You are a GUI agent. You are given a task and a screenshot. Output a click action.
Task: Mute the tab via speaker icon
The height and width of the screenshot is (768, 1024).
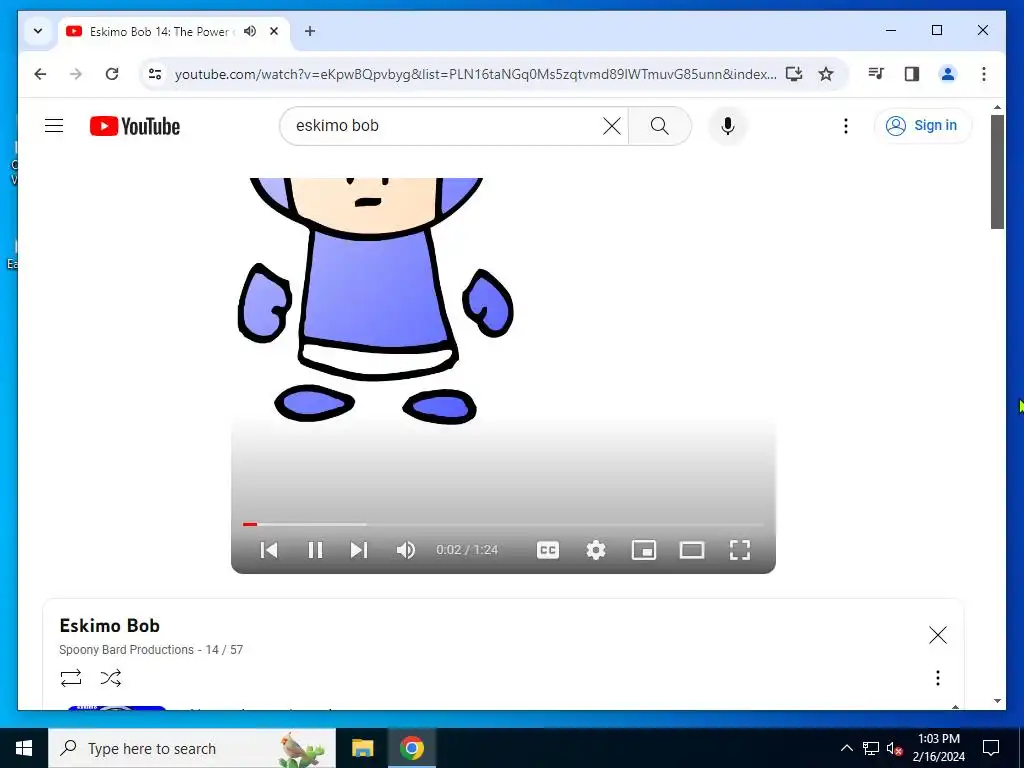coord(250,31)
